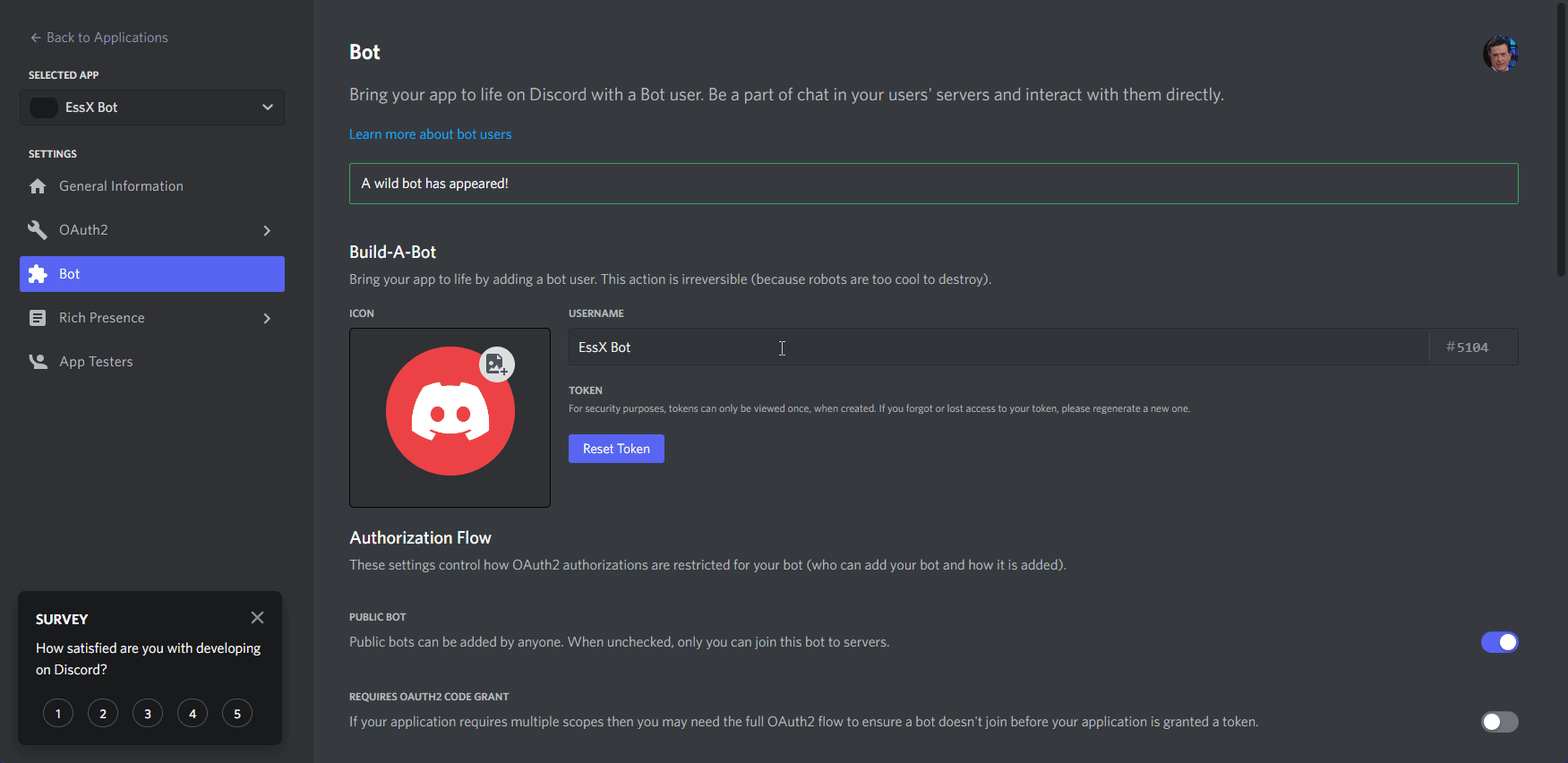Expand the Rich Presence chevron
1568x763 pixels.
[266, 317]
